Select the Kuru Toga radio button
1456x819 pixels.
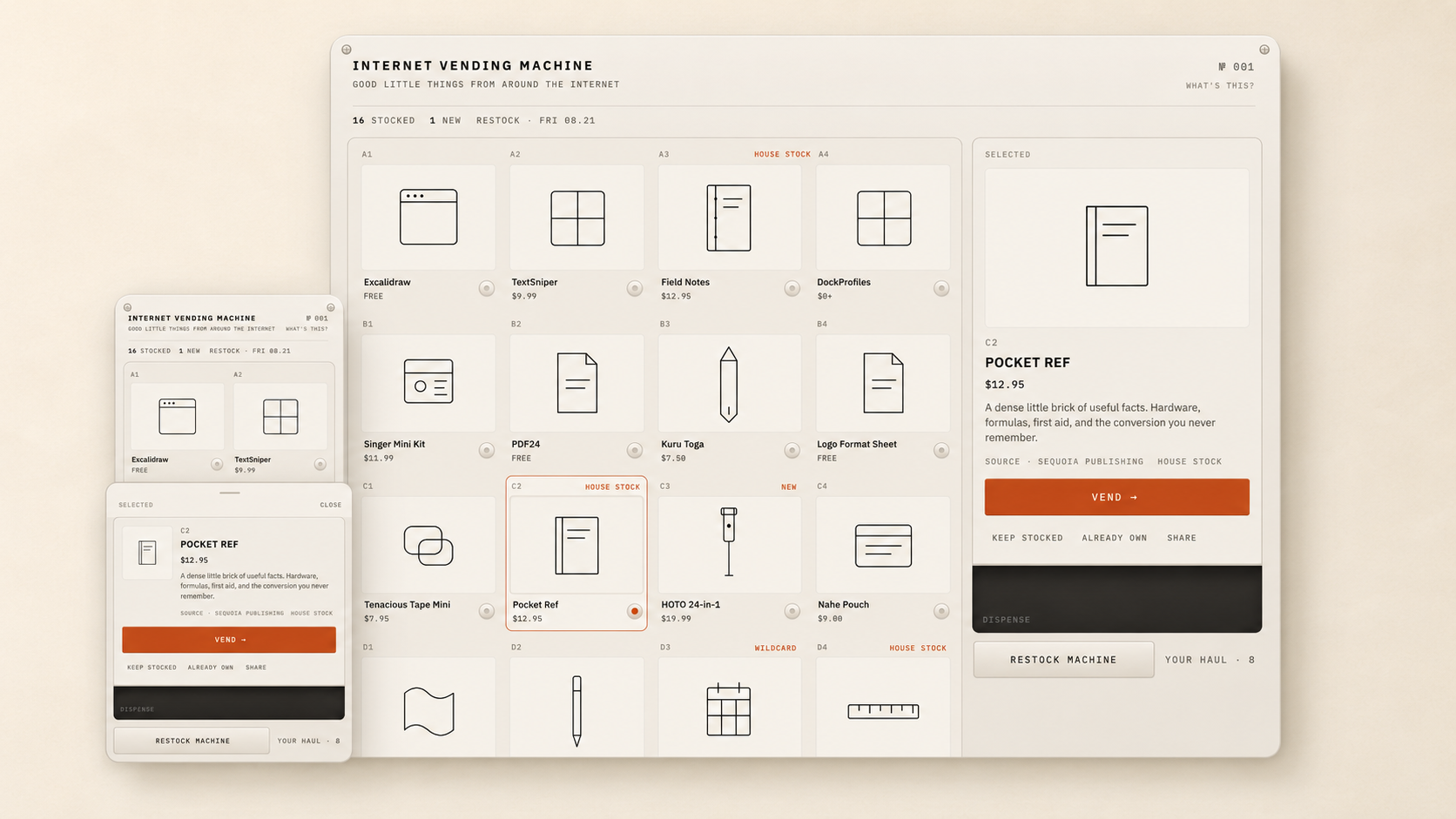coord(792,450)
